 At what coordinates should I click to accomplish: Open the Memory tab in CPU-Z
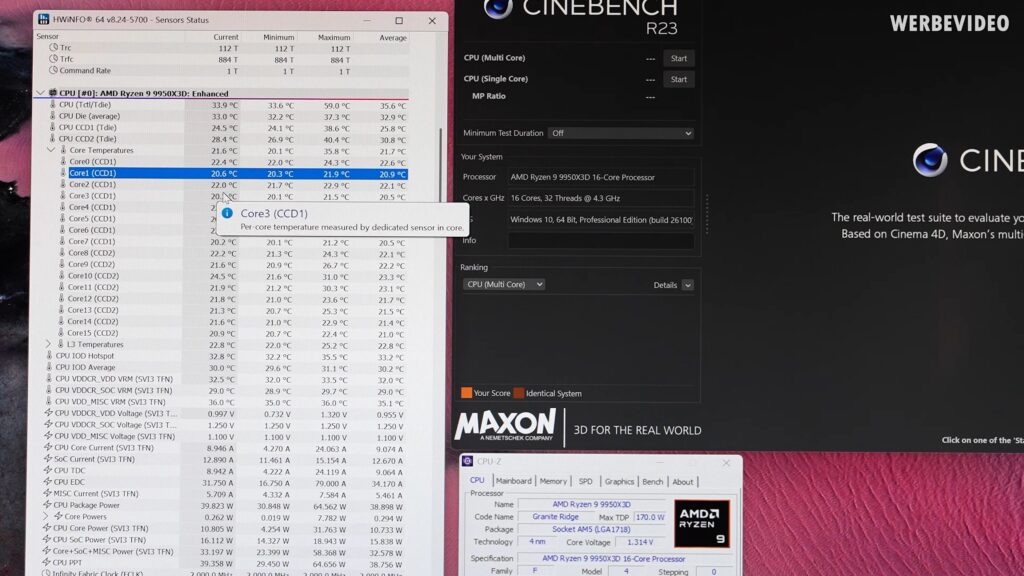pyautogui.click(x=553, y=481)
